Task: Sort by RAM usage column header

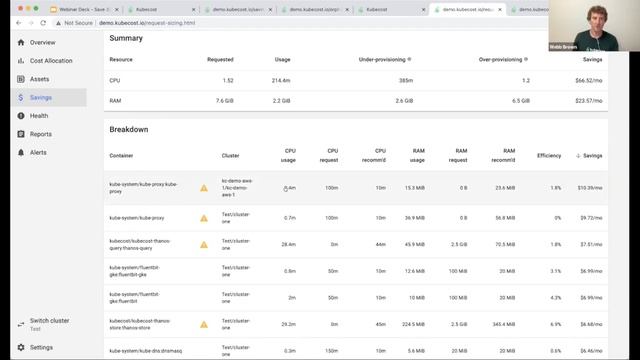Action: point(417,156)
